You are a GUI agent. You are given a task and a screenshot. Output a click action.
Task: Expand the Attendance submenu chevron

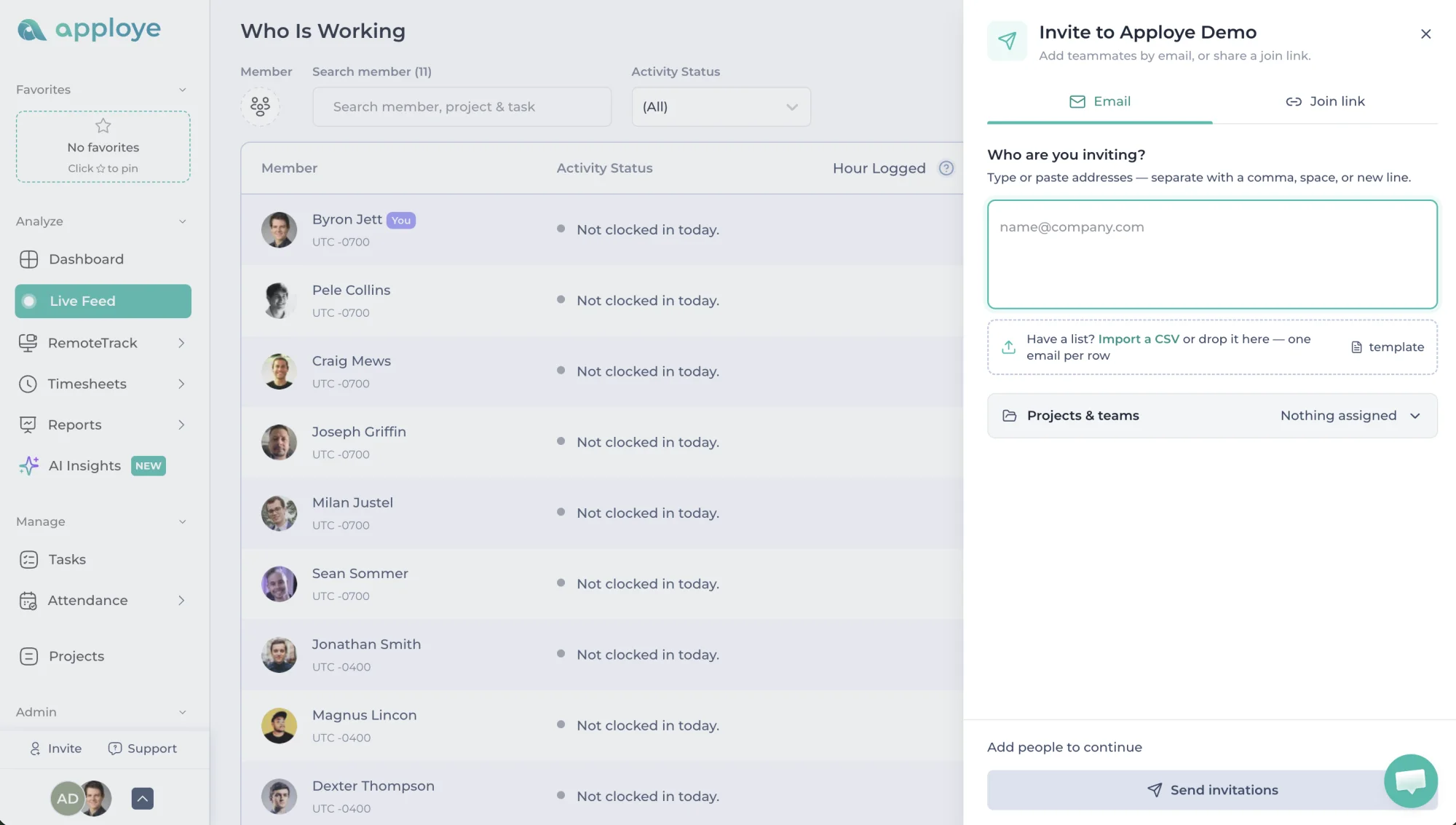click(181, 601)
